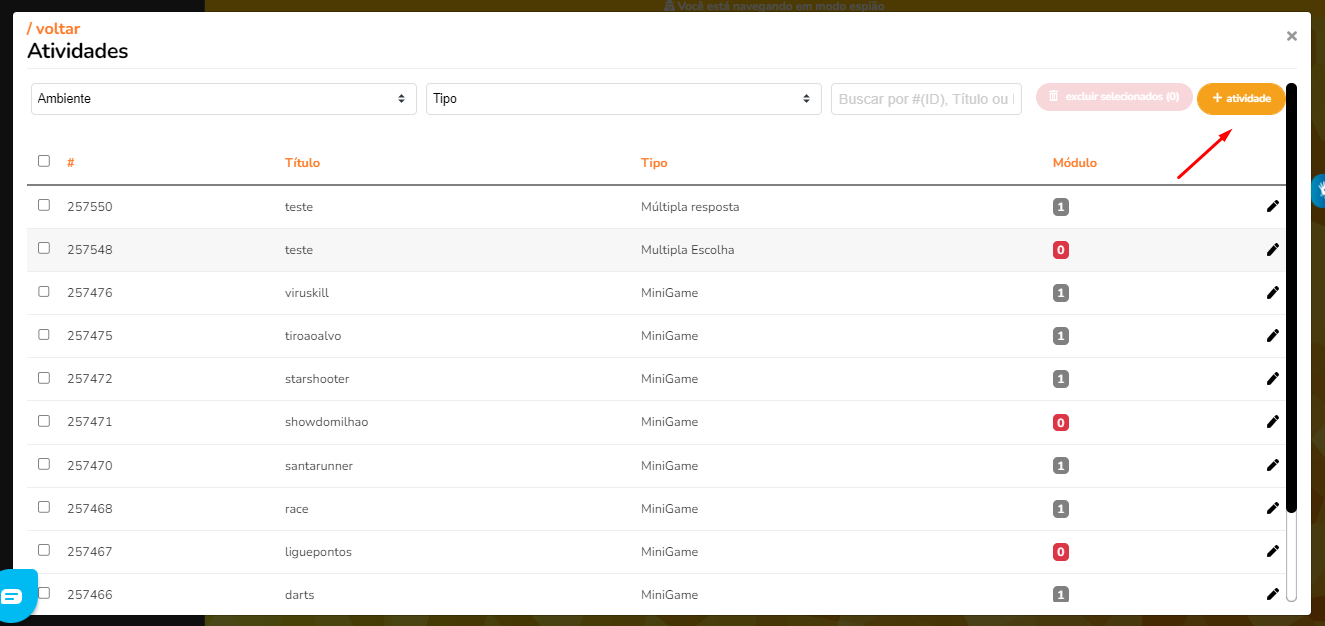Viewport: 1325px width, 626px height.
Task: Edit activity 257550 with its pencil icon
Action: (x=1272, y=206)
